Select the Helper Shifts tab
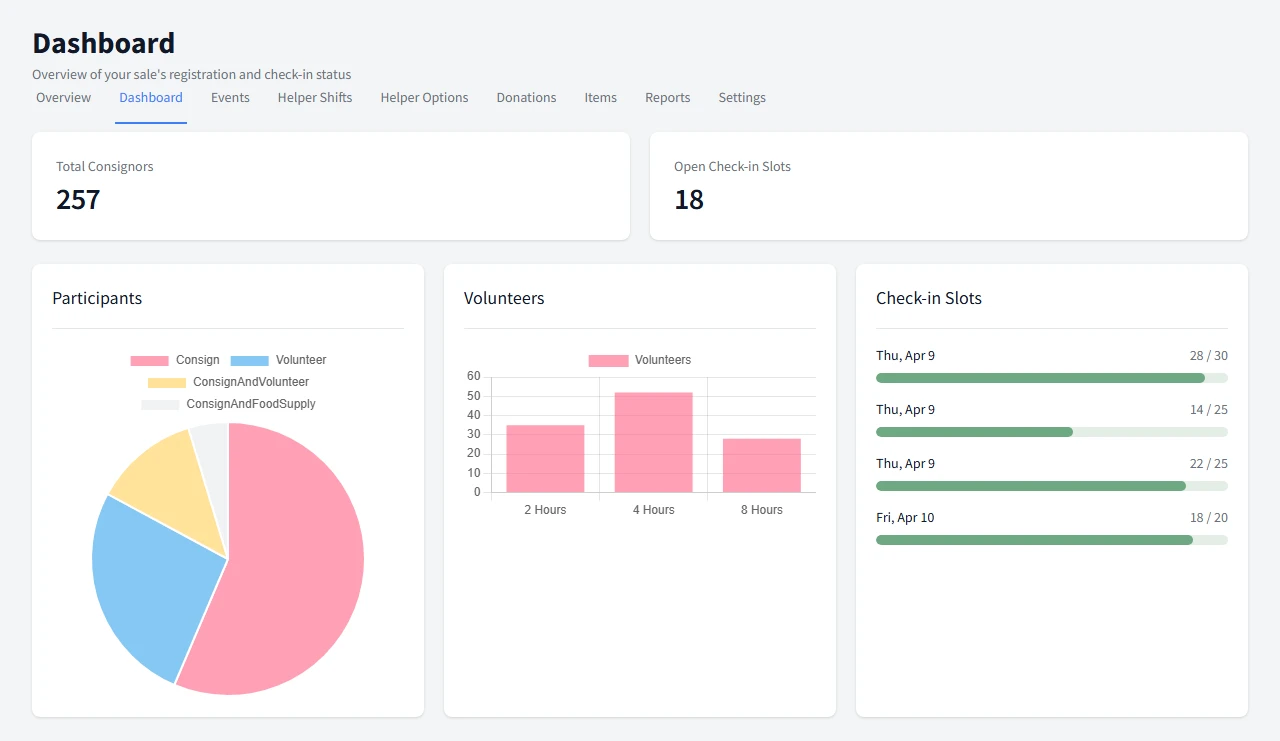1280x741 pixels. tap(314, 97)
